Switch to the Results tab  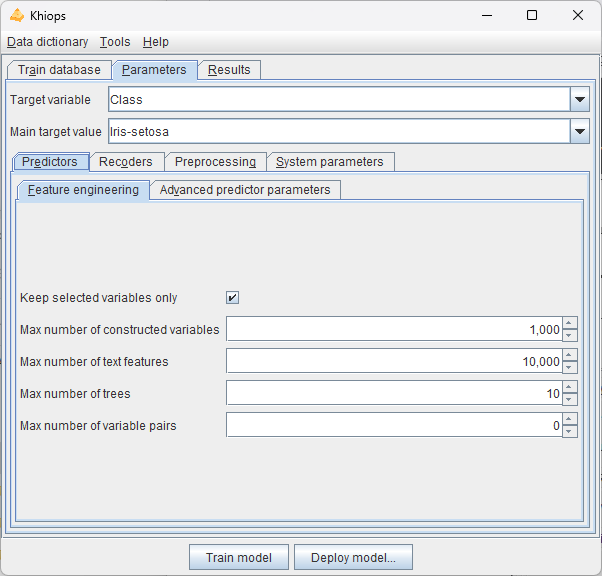(229, 70)
